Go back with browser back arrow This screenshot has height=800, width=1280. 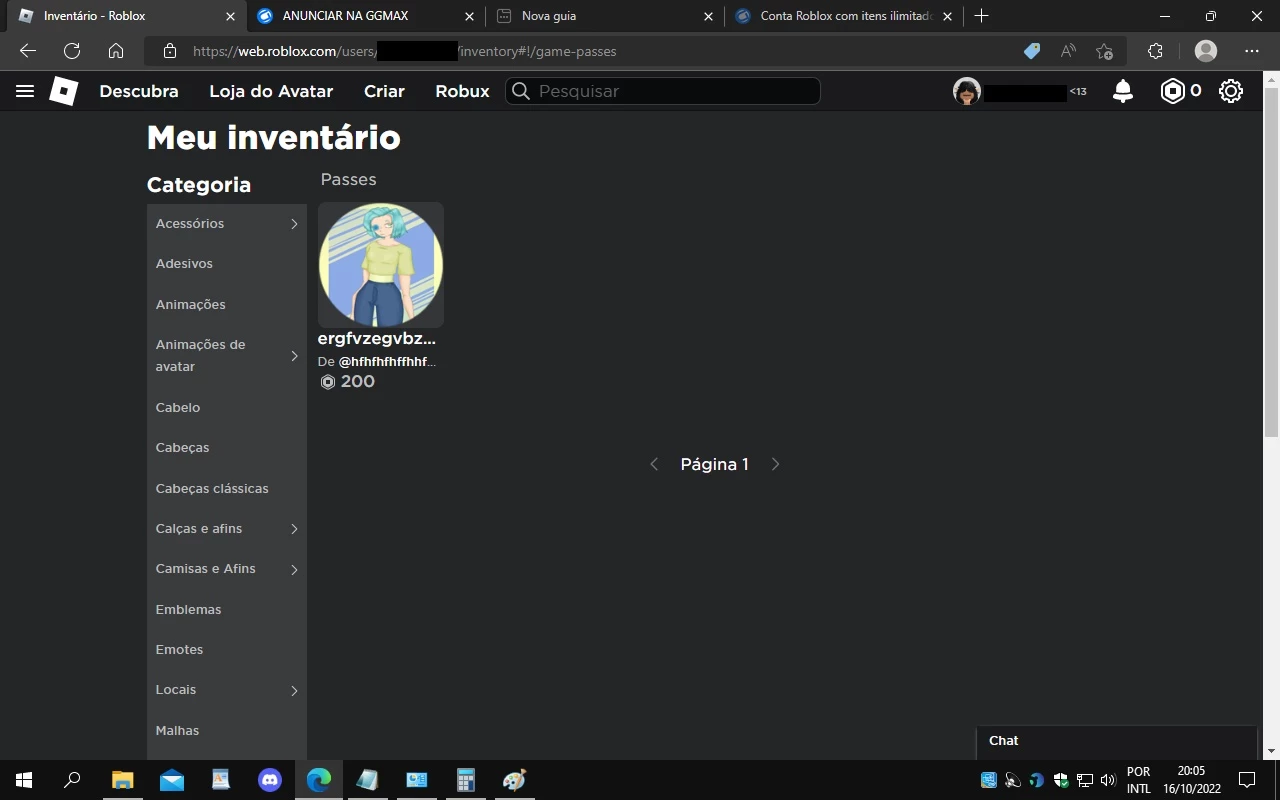click(x=28, y=51)
